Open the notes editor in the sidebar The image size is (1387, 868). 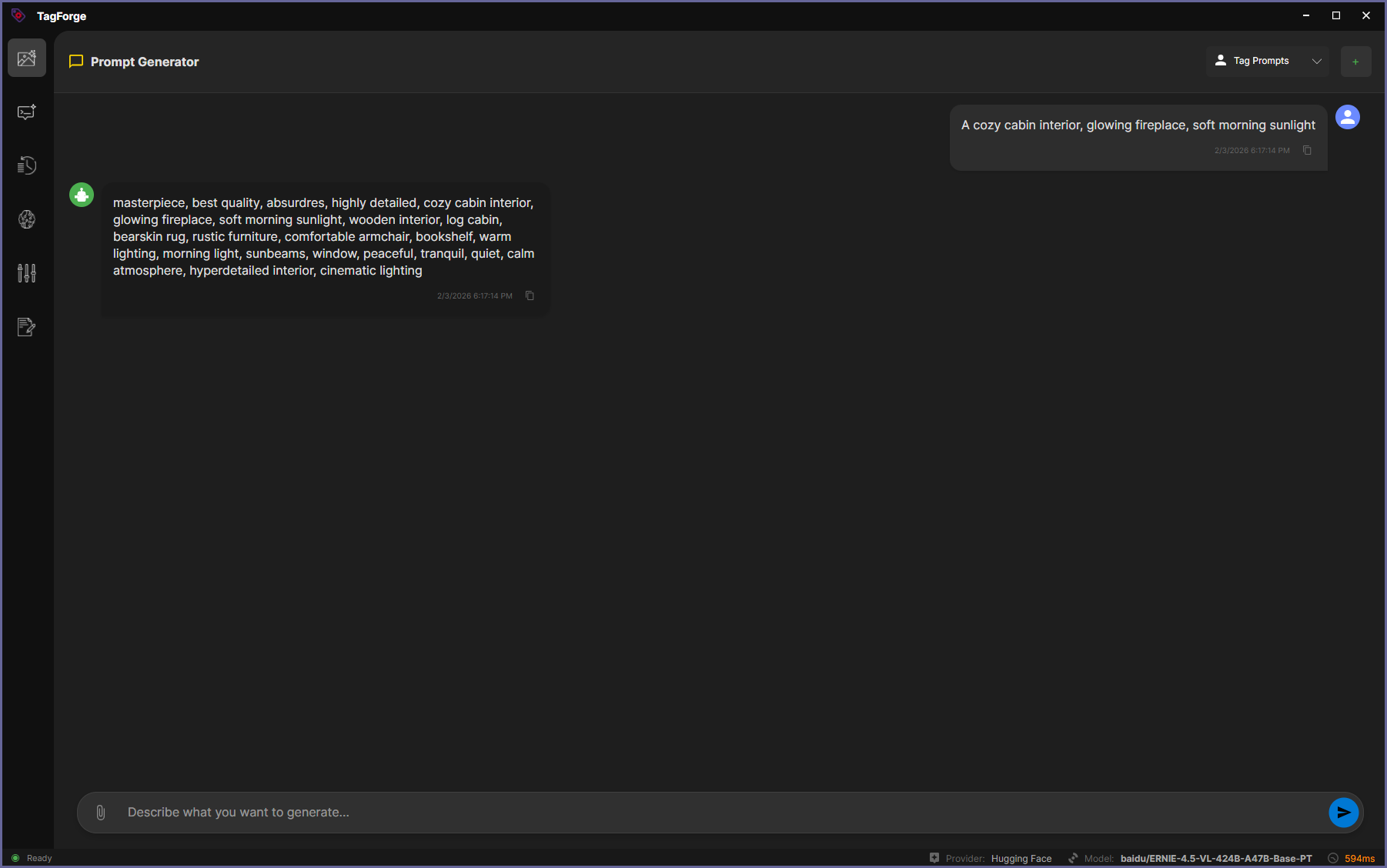pyautogui.click(x=26, y=326)
